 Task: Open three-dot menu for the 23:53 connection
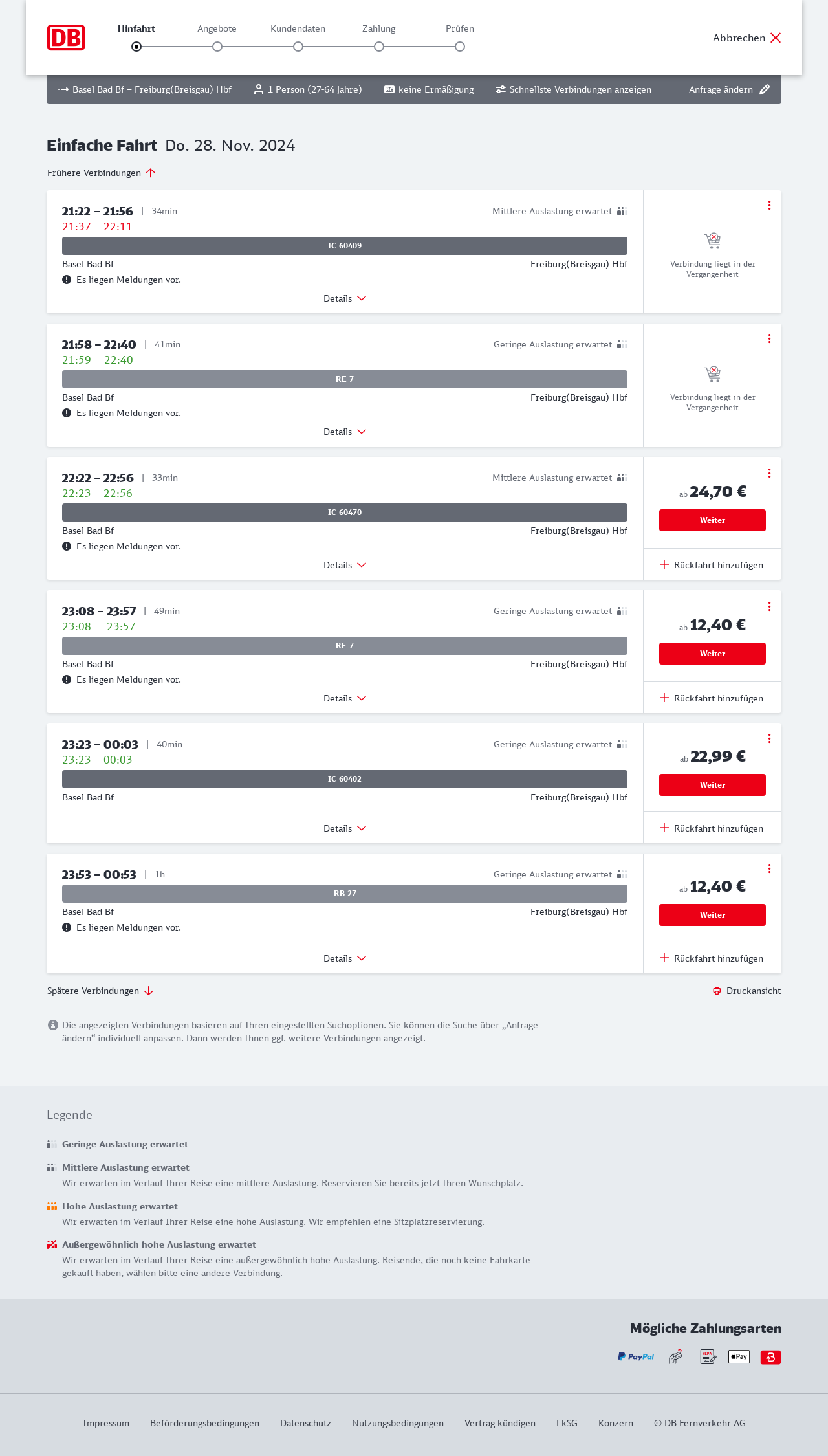click(769, 868)
